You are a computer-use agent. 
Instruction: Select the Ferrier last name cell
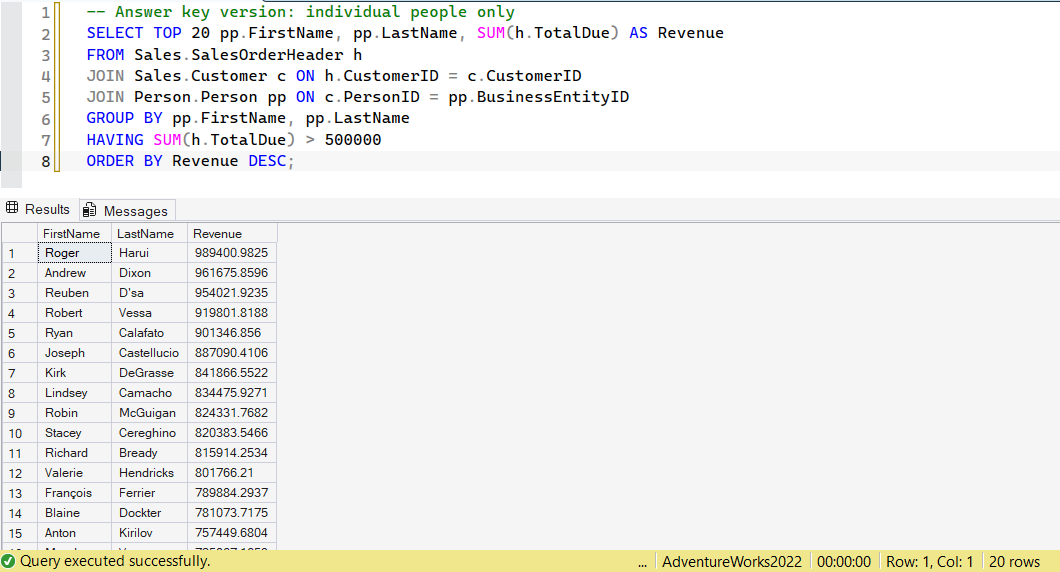click(149, 493)
